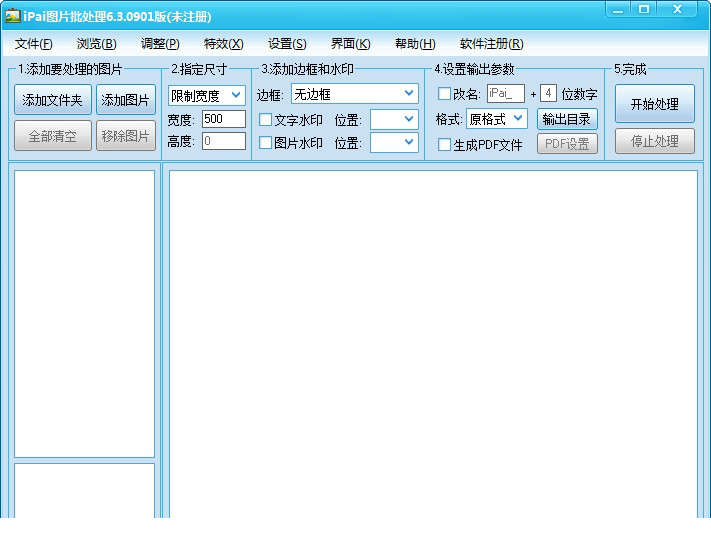Click the 开始处理 button

tap(655, 103)
